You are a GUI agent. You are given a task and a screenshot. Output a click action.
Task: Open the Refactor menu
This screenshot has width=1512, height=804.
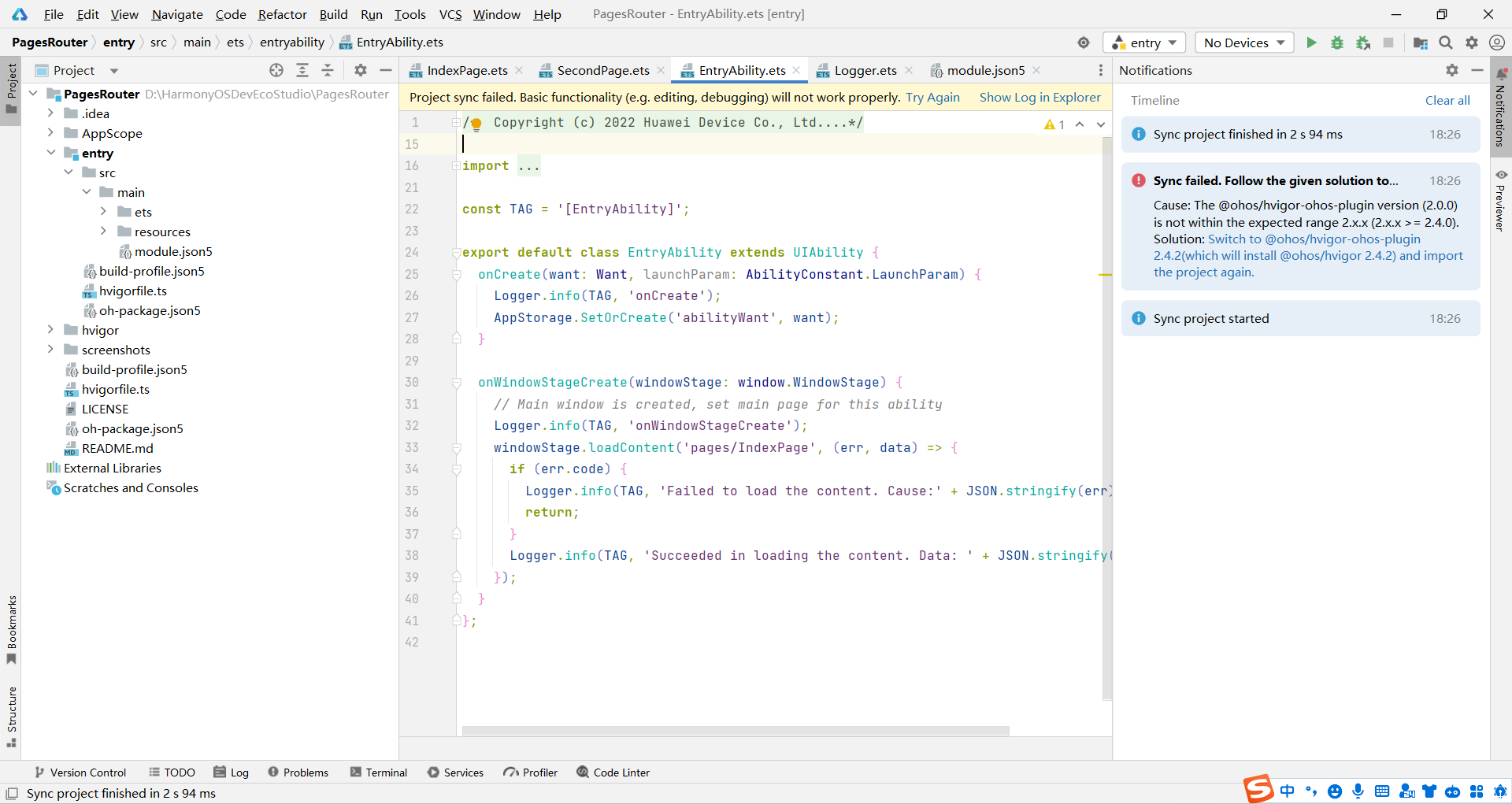point(282,14)
